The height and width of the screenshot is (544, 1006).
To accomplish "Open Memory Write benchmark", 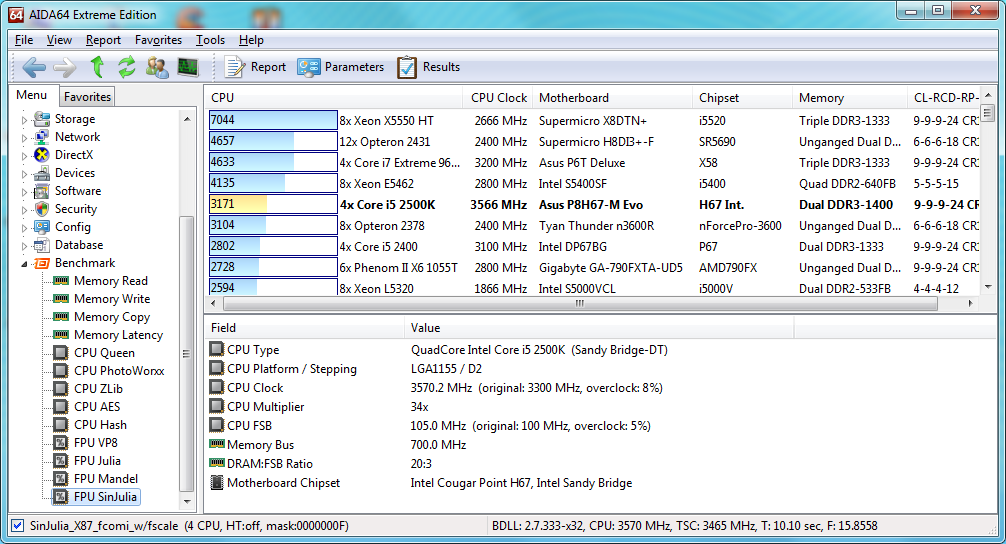I will (x=112, y=299).
